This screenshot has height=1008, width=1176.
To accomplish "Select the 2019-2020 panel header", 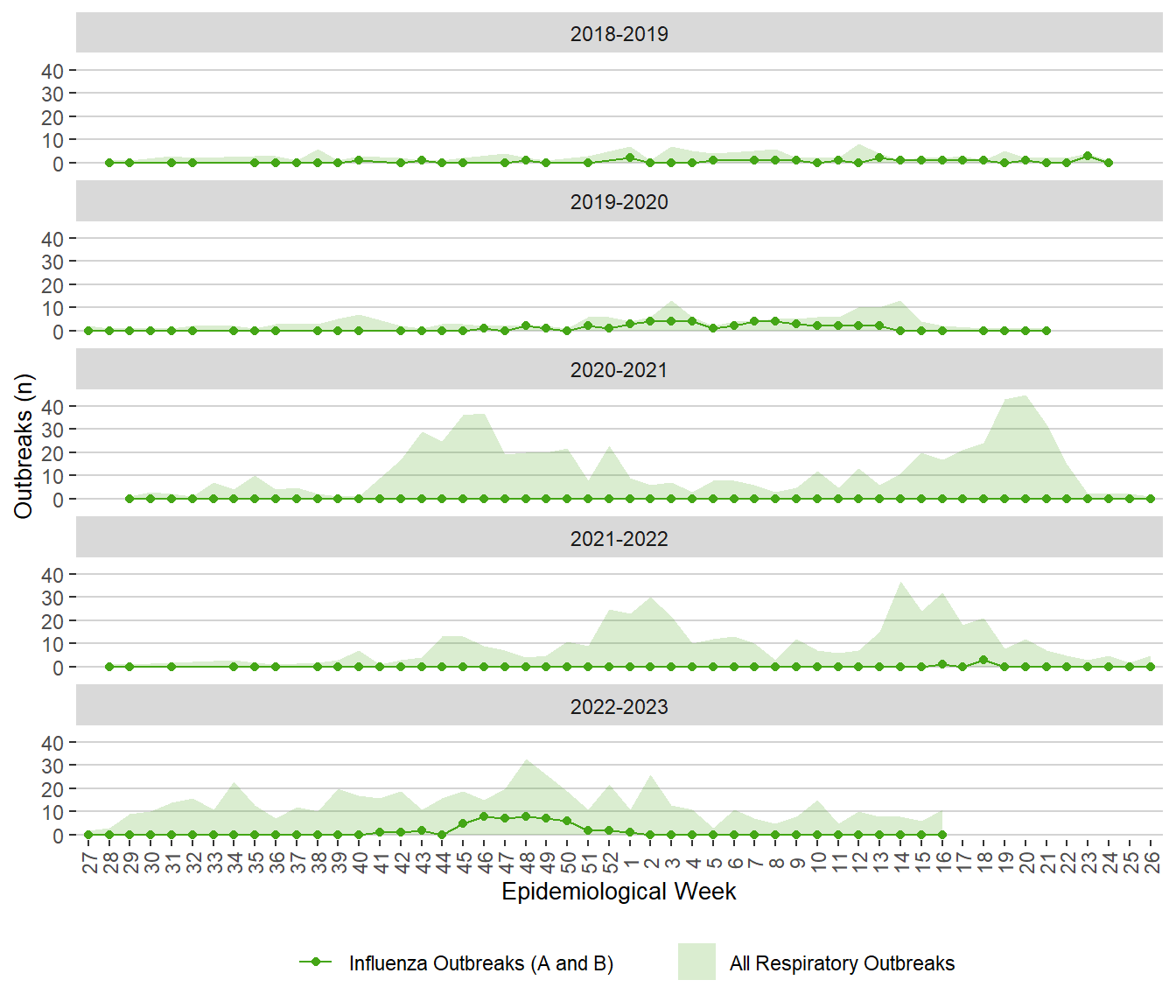I will [619, 201].
